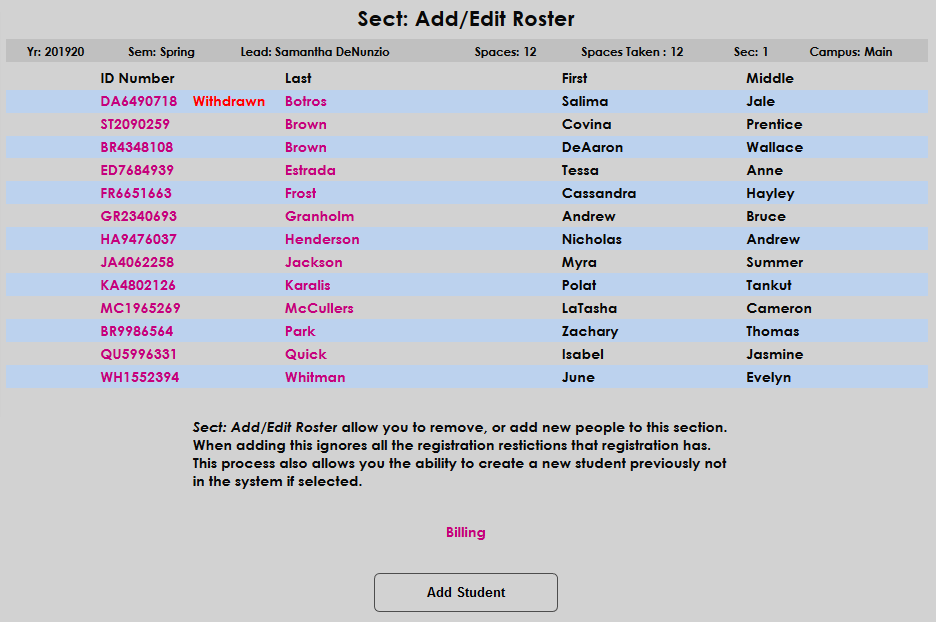The image size is (936, 622).
Task: Select the Withdrawn label next to Botros
Action: [x=229, y=100]
